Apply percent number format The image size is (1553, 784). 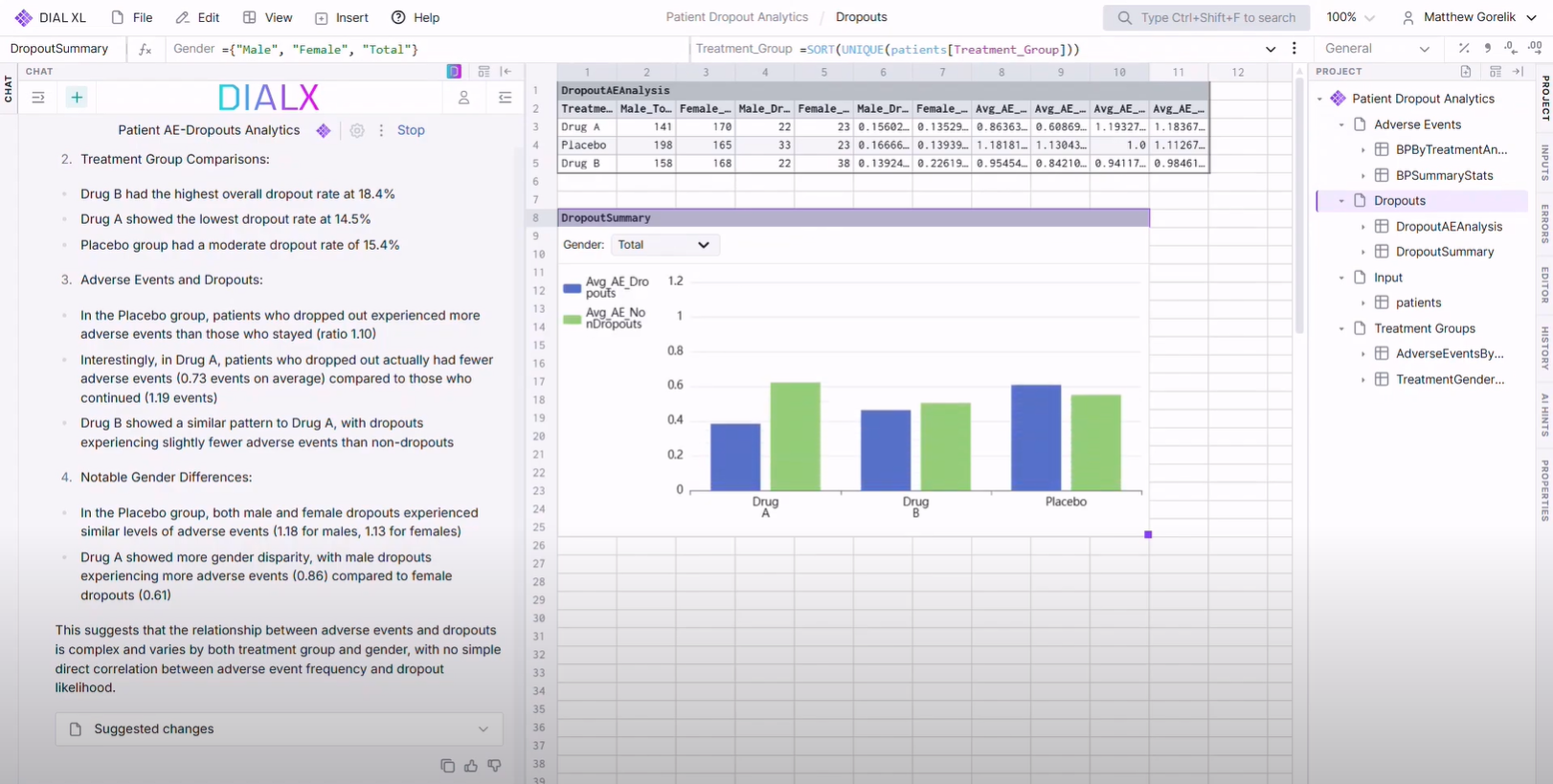(x=1464, y=49)
